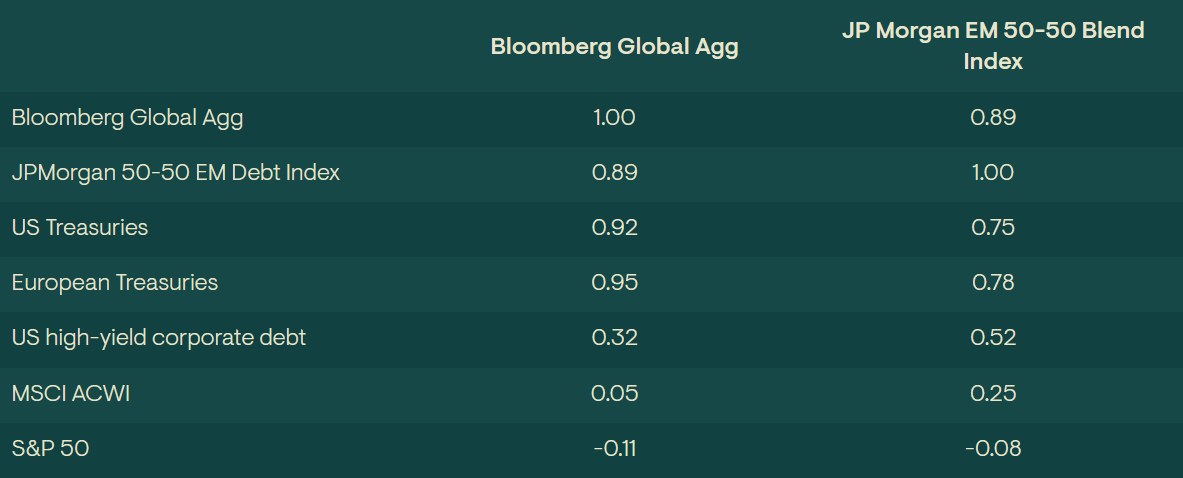Click the Bloomberg Global Agg column header
This screenshot has height=478, width=1183.
[614, 47]
